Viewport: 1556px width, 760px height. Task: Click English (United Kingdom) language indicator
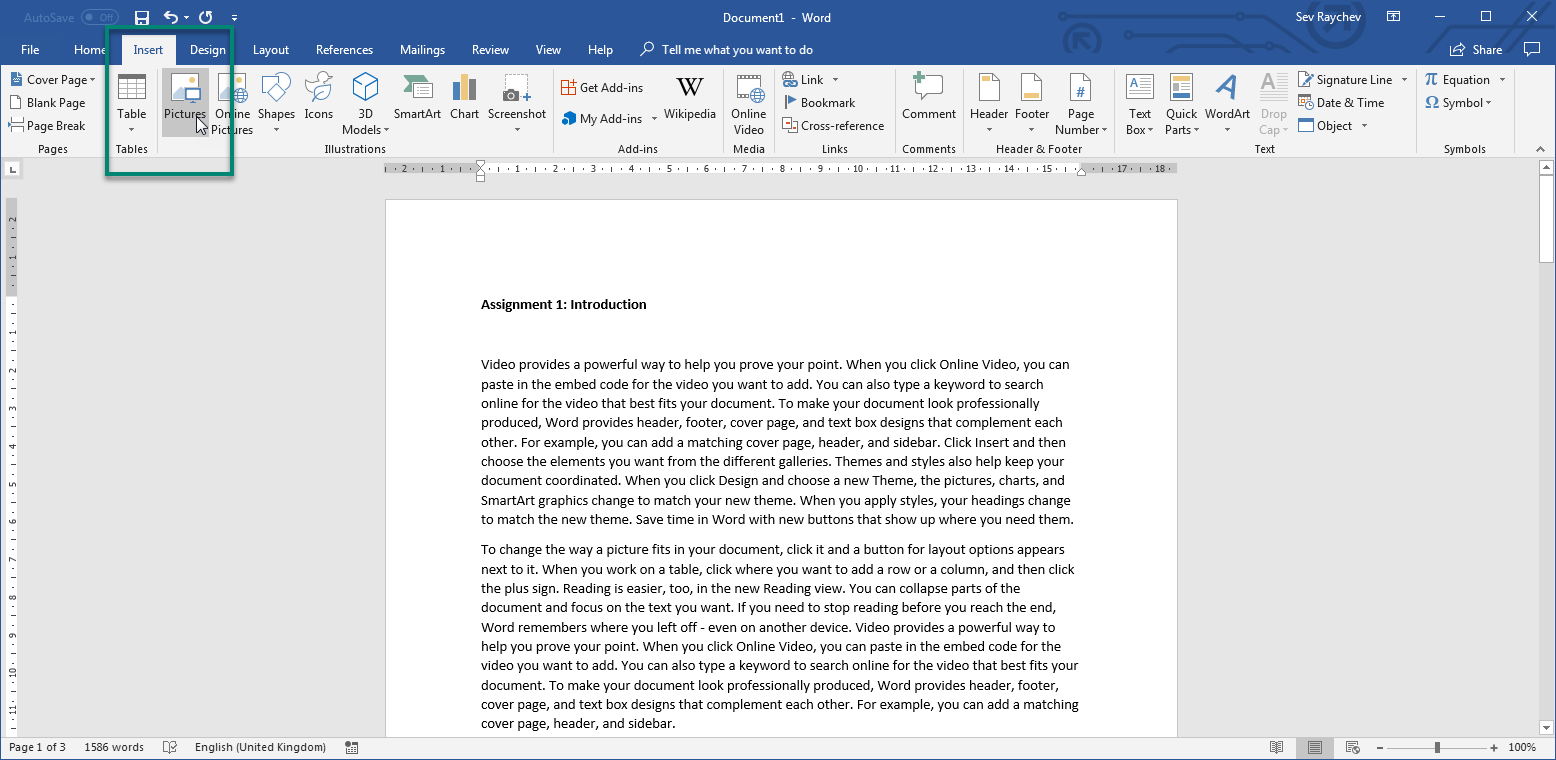(x=260, y=747)
